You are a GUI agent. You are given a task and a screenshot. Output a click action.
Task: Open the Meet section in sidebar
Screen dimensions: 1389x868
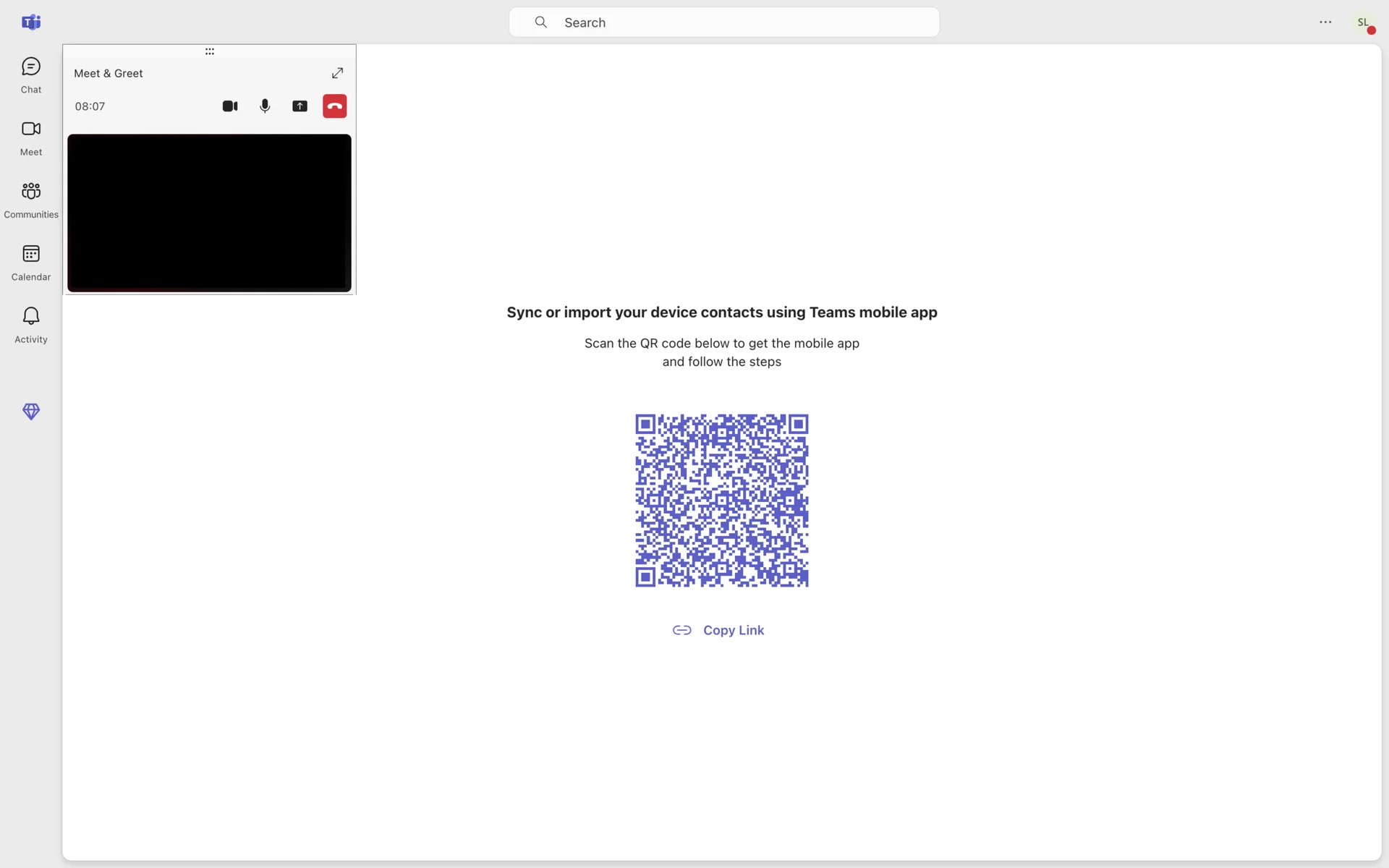coord(31,137)
